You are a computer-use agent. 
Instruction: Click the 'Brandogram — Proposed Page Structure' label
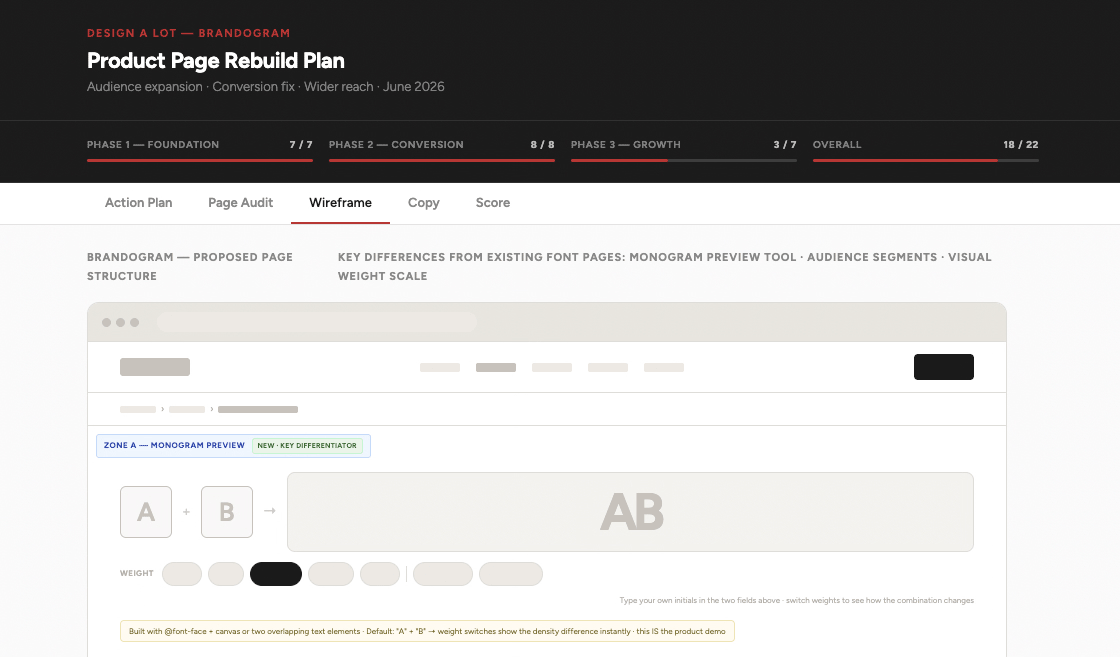190,266
